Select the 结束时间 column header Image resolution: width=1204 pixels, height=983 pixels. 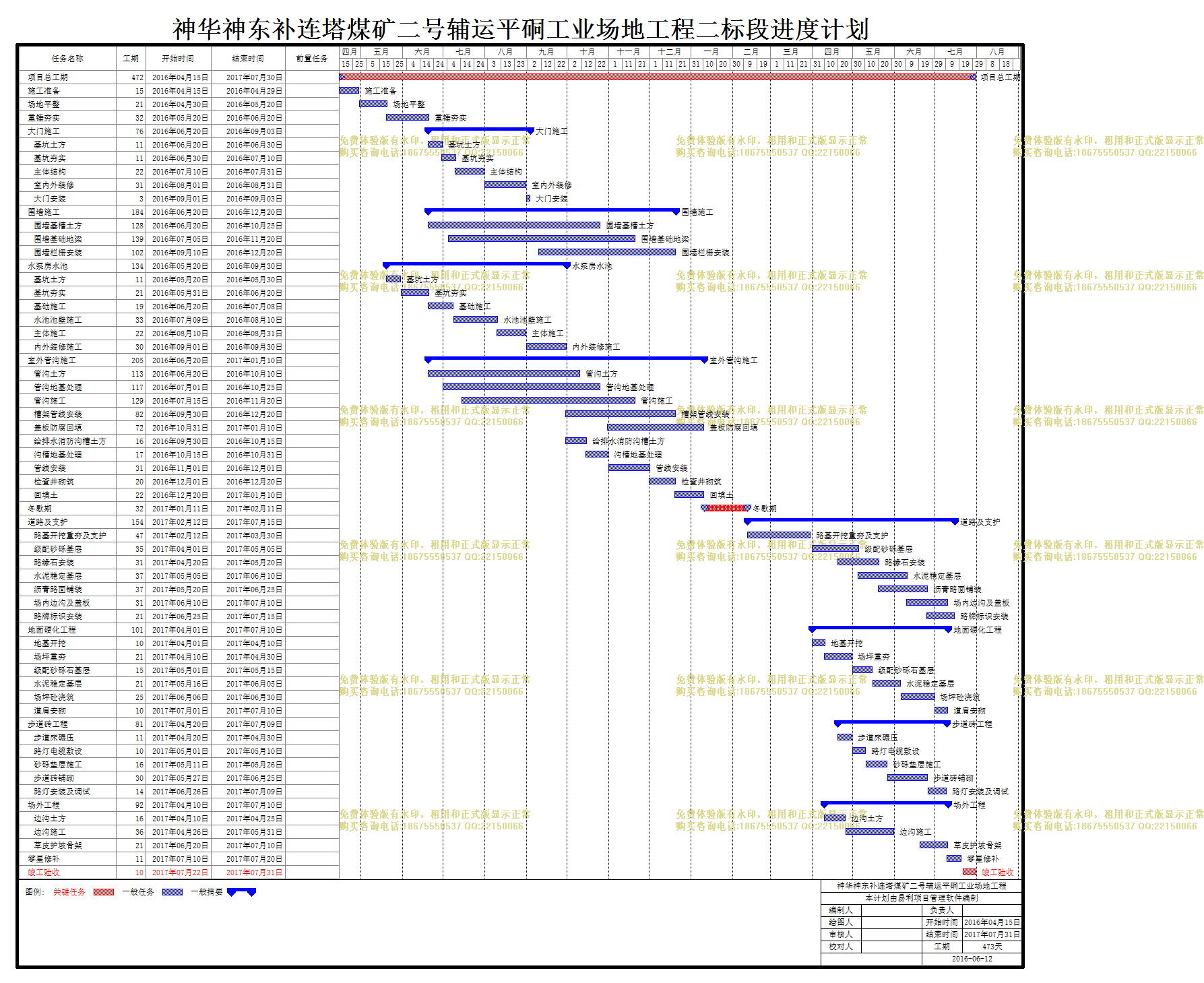248,59
